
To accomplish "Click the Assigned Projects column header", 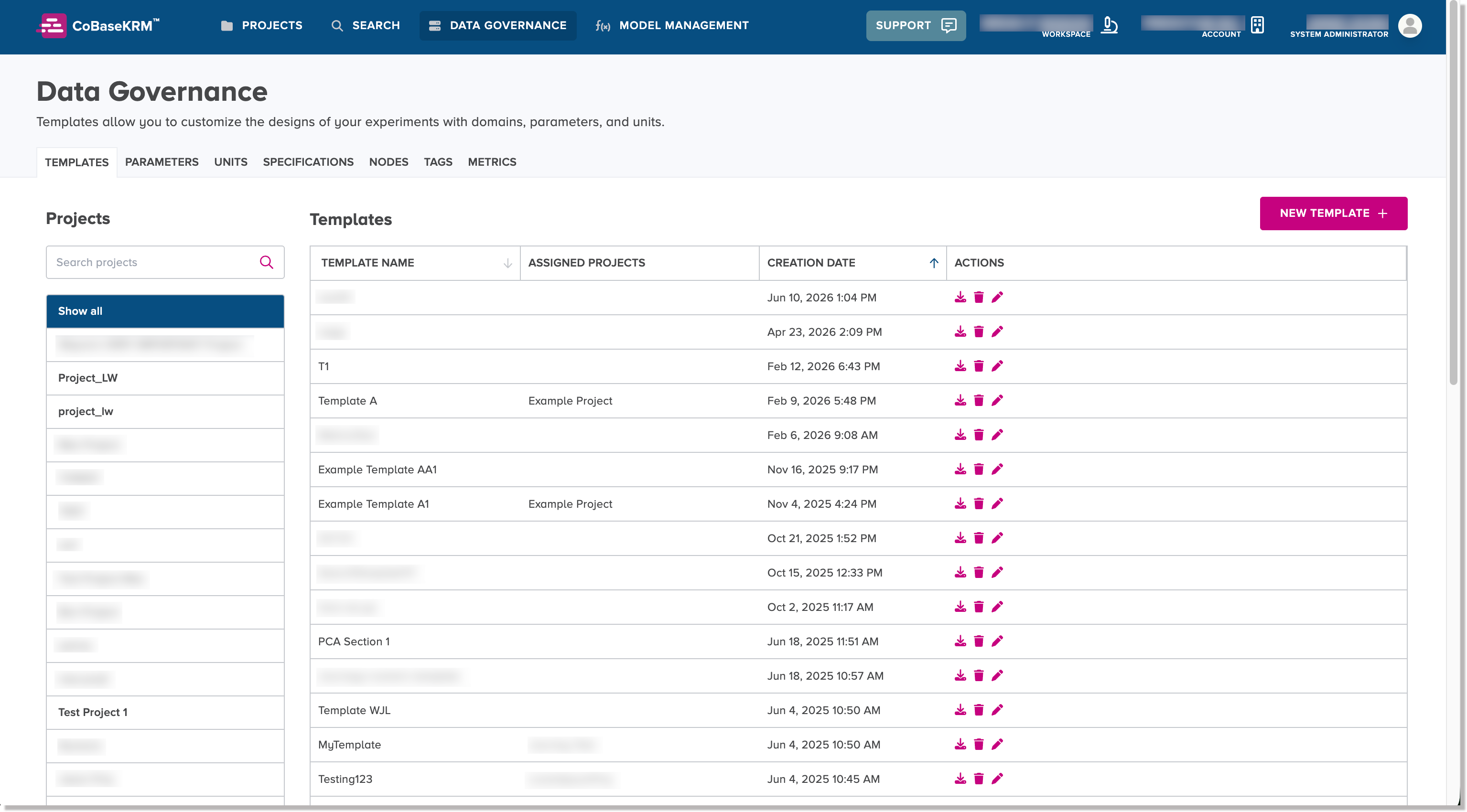I will (x=639, y=263).
